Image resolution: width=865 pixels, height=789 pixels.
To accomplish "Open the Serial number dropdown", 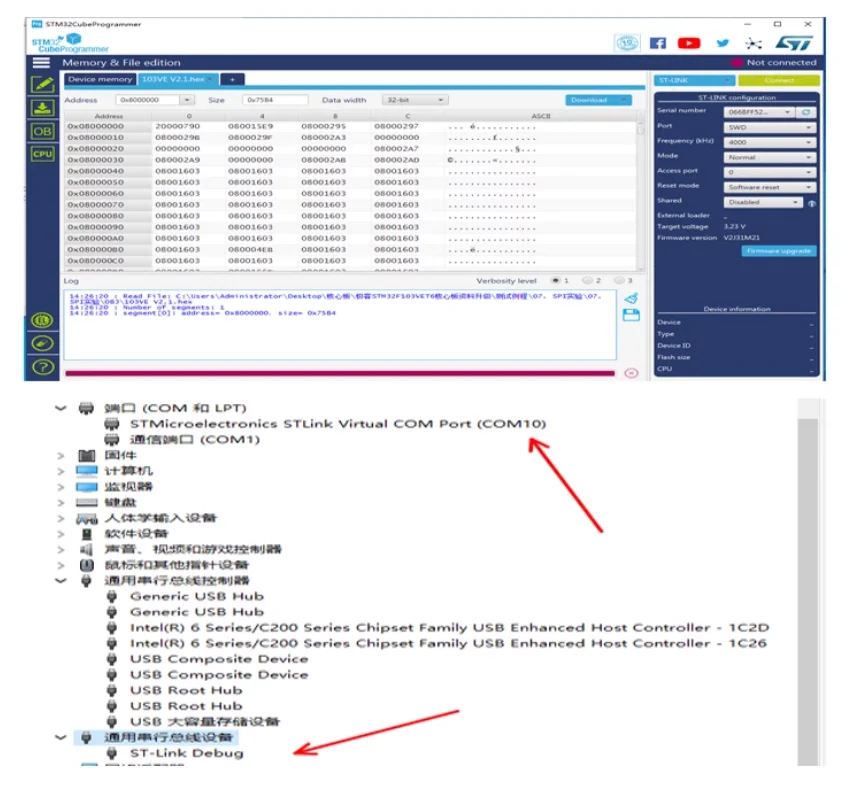I will pyautogui.click(x=761, y=112).
